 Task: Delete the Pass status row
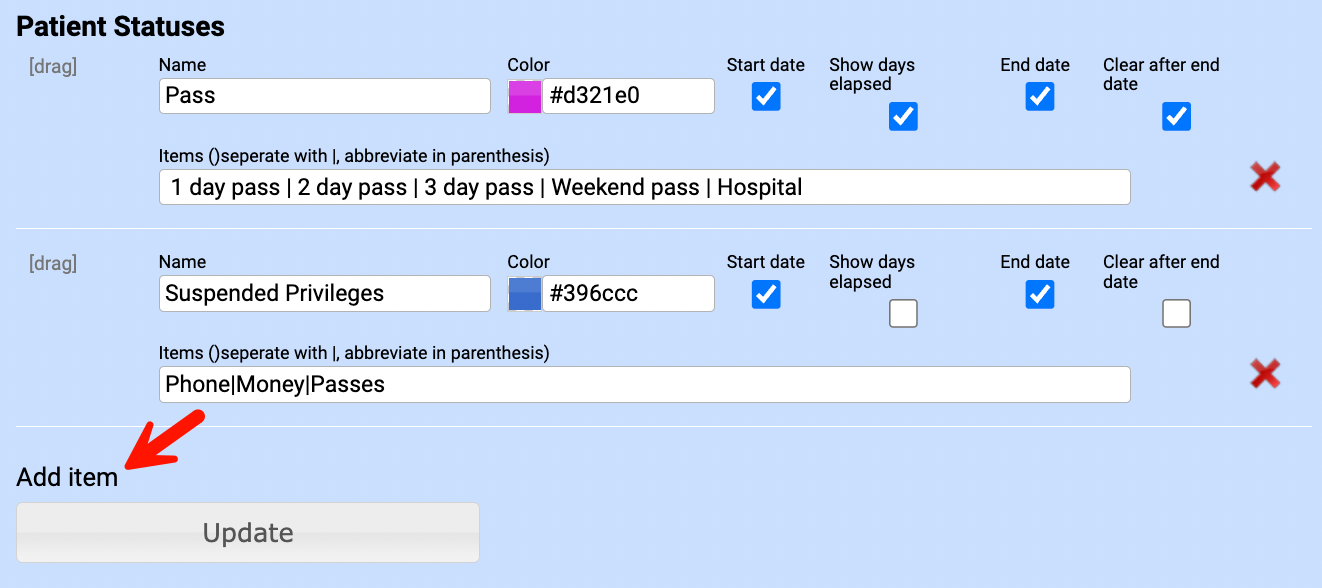point(1265,178)
